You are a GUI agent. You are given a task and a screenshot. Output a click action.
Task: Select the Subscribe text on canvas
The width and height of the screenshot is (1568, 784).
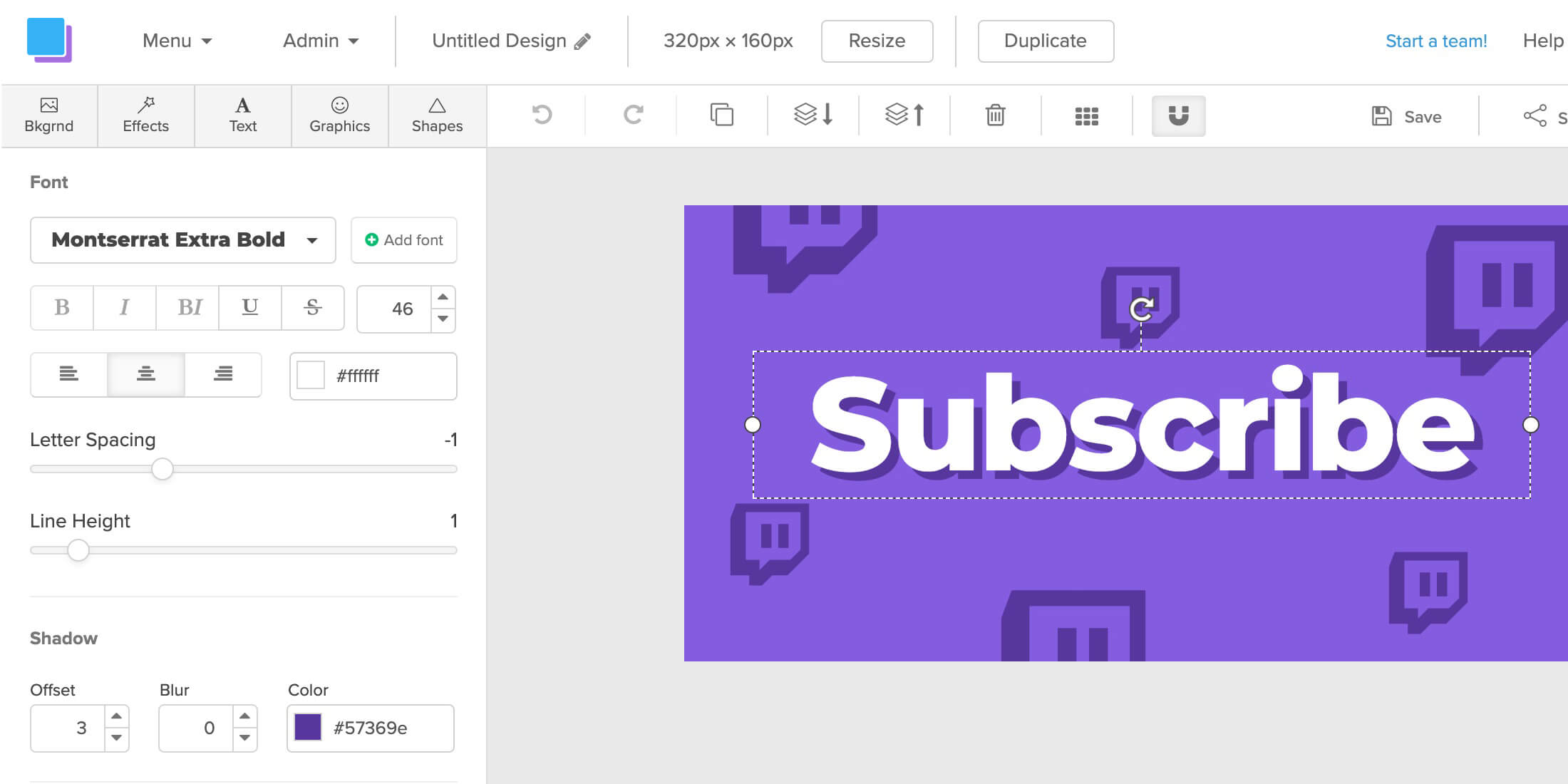coord(1143,423)
